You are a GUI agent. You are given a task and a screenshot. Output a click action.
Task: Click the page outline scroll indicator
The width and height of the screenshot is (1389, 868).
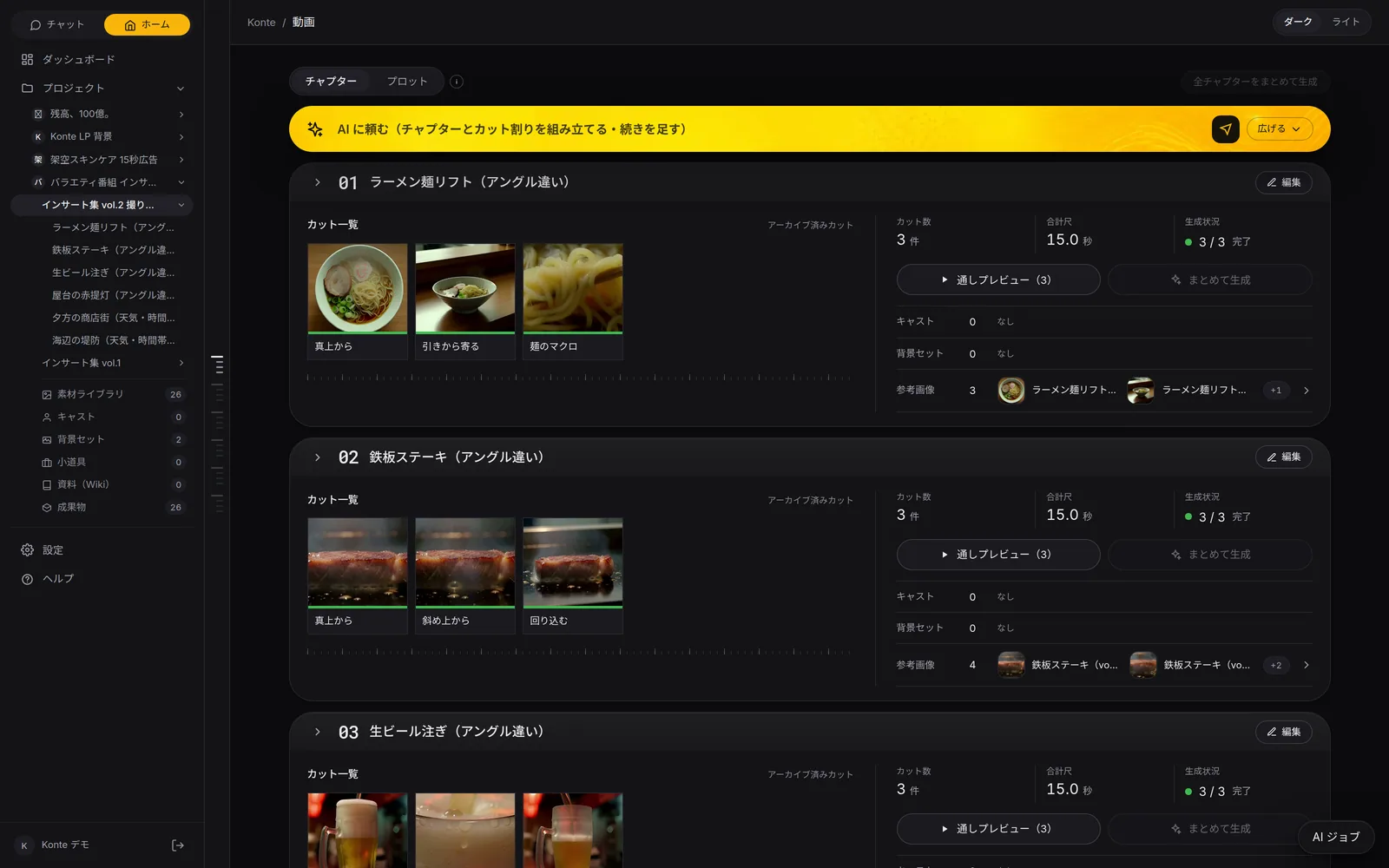(217, 434)
